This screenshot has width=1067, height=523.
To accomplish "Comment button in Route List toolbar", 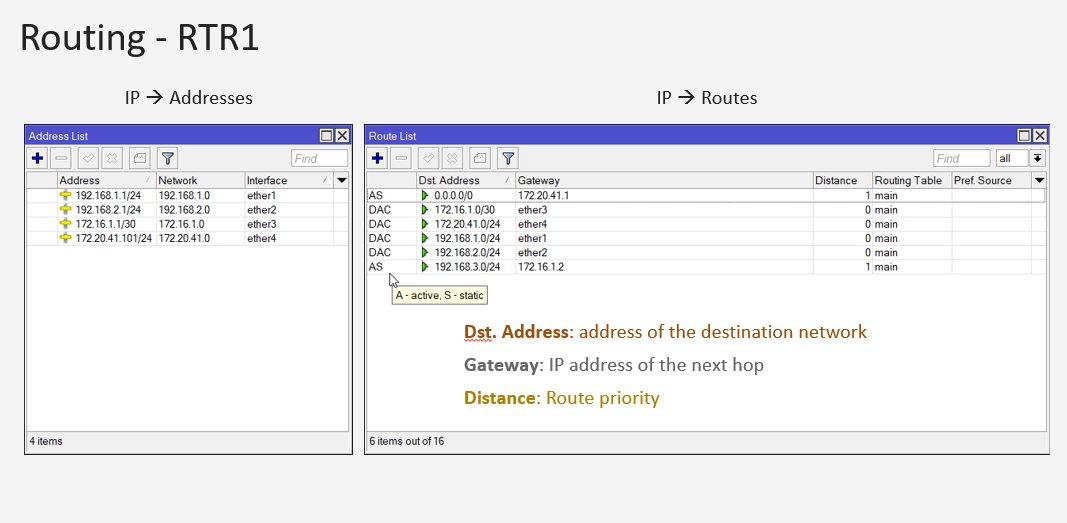I will (x=480, y=158).
